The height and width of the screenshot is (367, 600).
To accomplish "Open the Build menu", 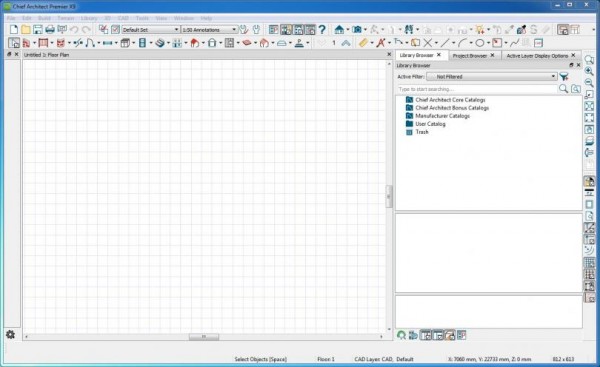I will coord(44,18).
